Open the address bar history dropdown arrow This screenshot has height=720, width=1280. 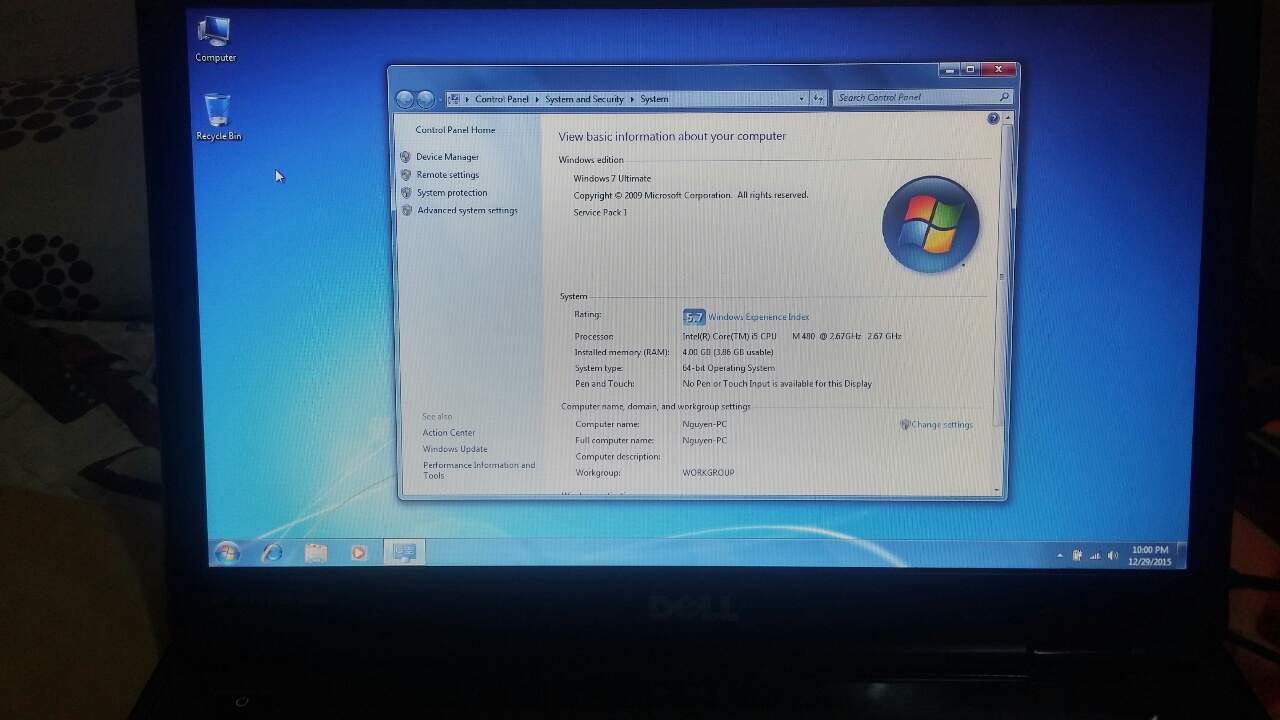pyautogui.click(x=801, y=99)
